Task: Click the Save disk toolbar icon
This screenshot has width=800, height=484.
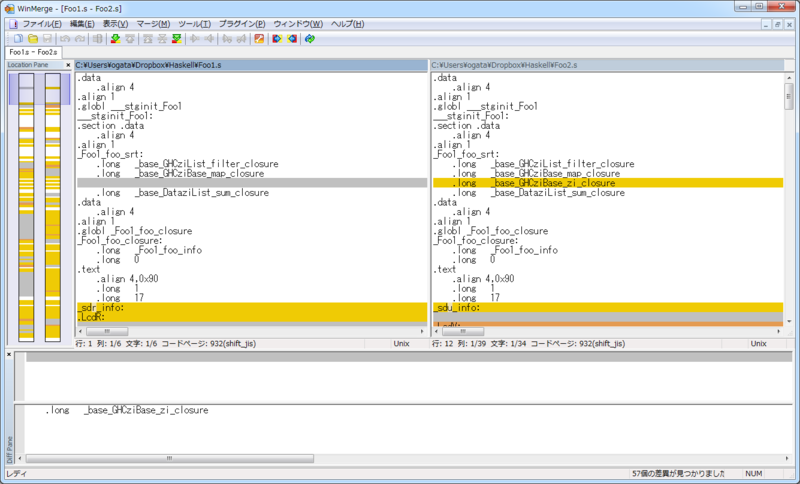Action: pyautogui.click(x=47, y=39)
